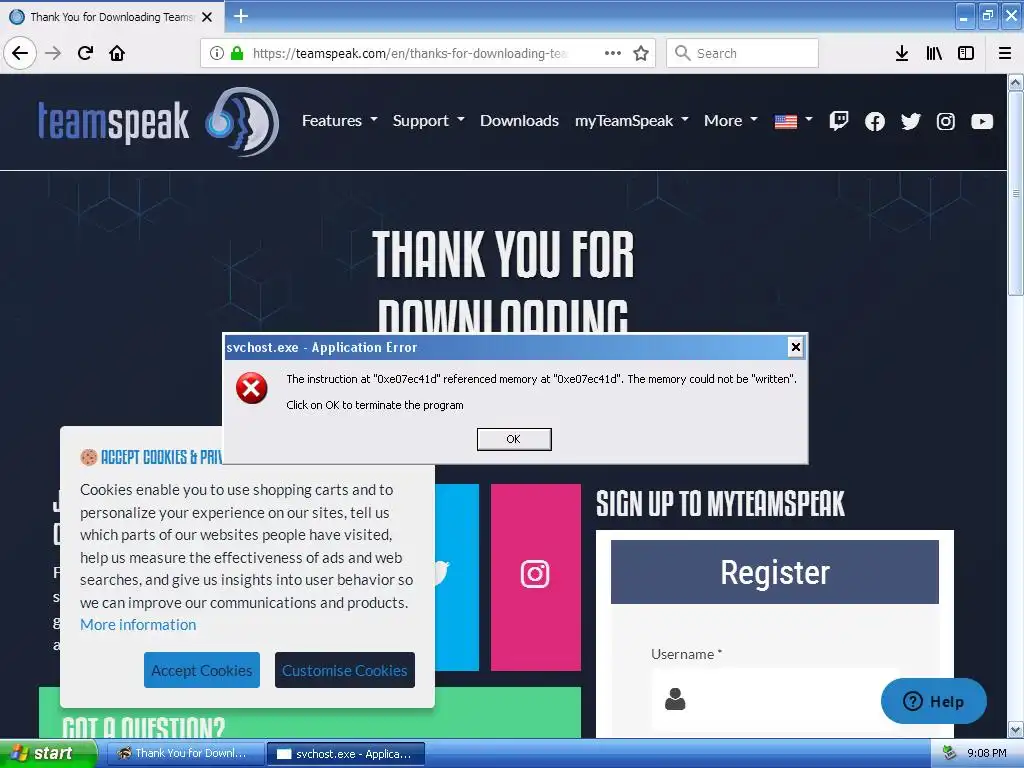Click the scrollbar down arrow
1024x768 pixels.
click(x=1016, y=729)
